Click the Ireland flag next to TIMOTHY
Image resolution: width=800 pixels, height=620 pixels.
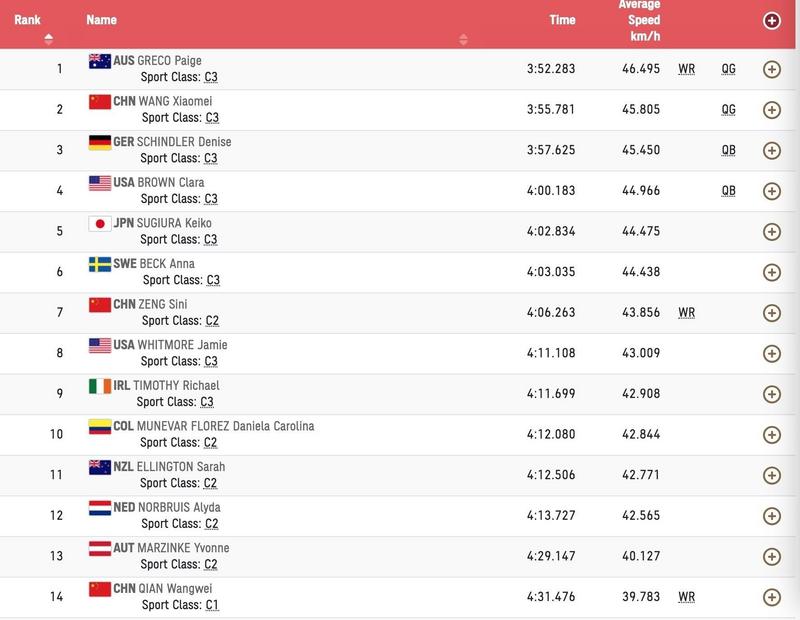[100, 386]
